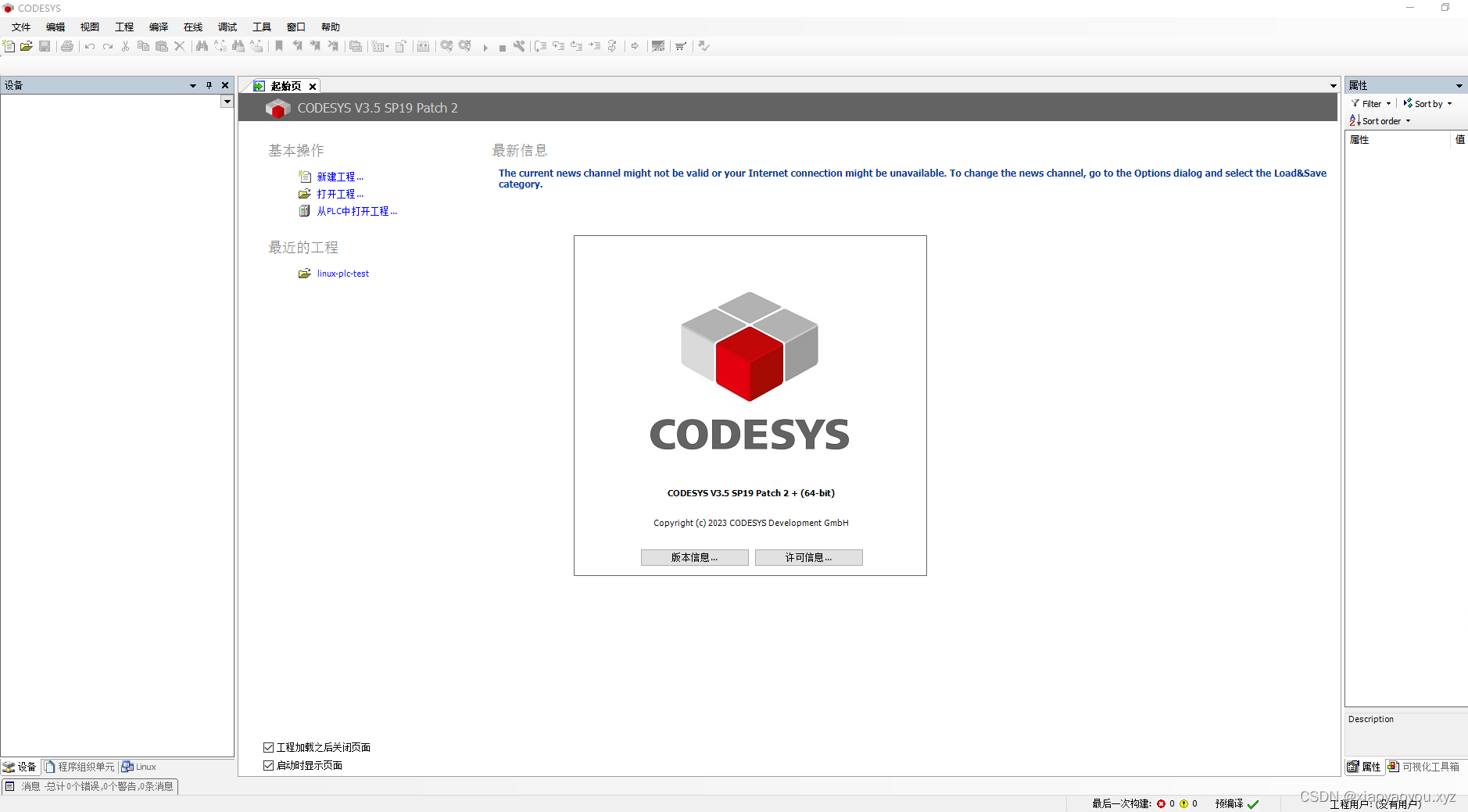
Task: Open the 设备 panel title dropdown arrow
Action: pyautogui.click(x=193, y=86)
